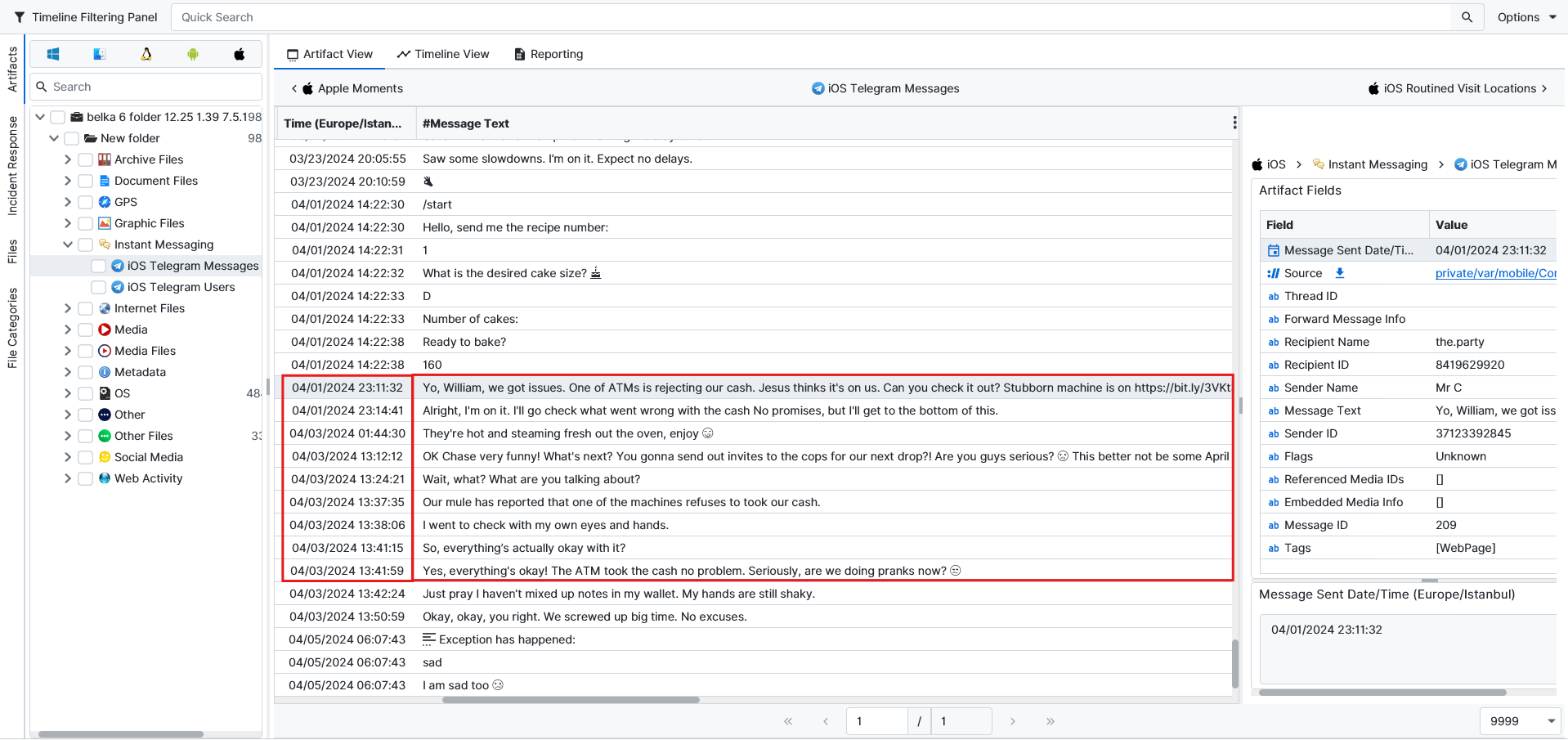Screen dimensions: 1568x740
Task: Select the Linux penguin platform icon
Action: 146,54
